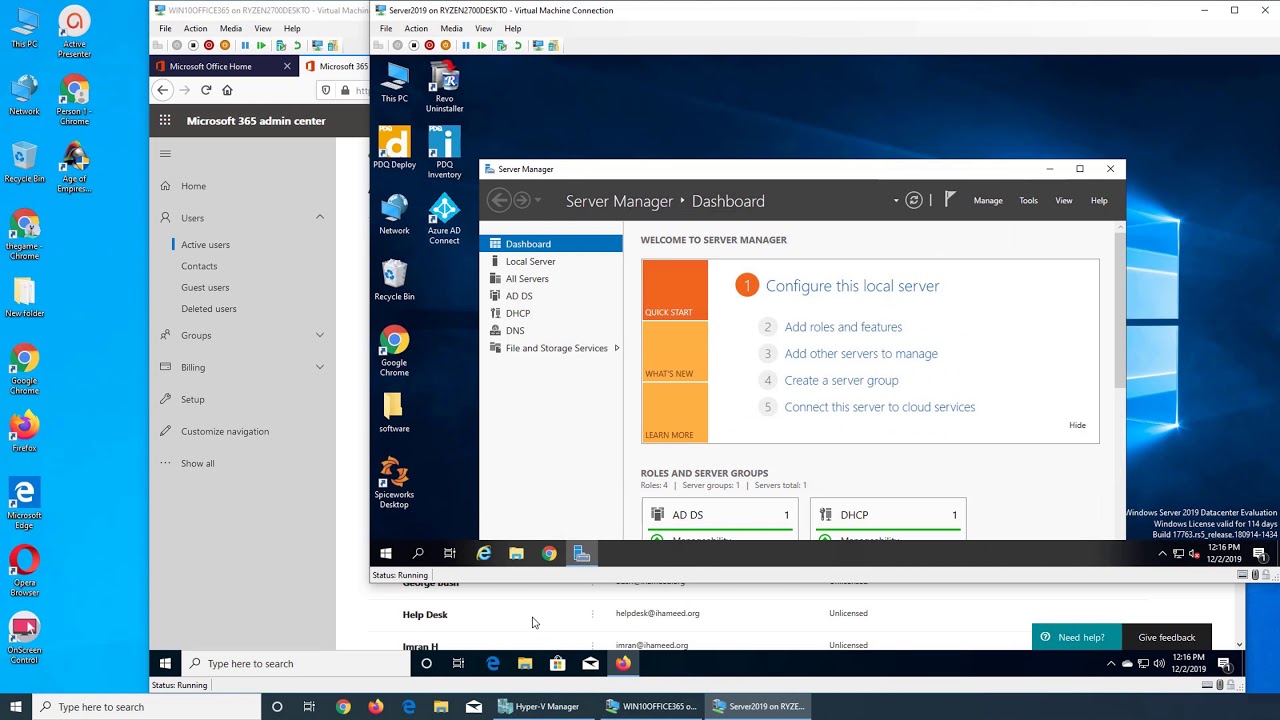Image resolution: width=1280 pixels, height=720 pixels.
Task: Click Firefox home button in WIN10 VM
Action: coord(227,90)
